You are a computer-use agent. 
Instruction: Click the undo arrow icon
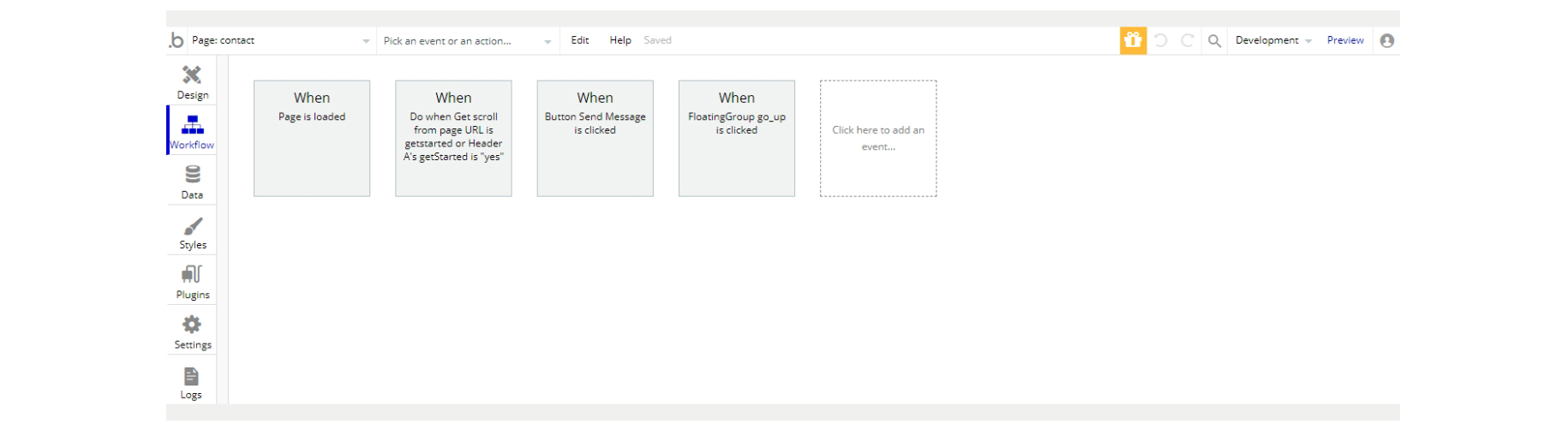(x=1161, y=40)
